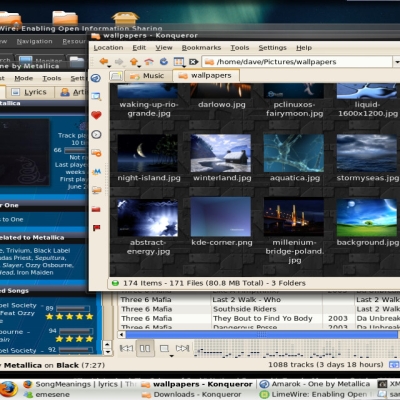Go to the Home folder in Konqueror
400x400 pixels.
(149, 62)
